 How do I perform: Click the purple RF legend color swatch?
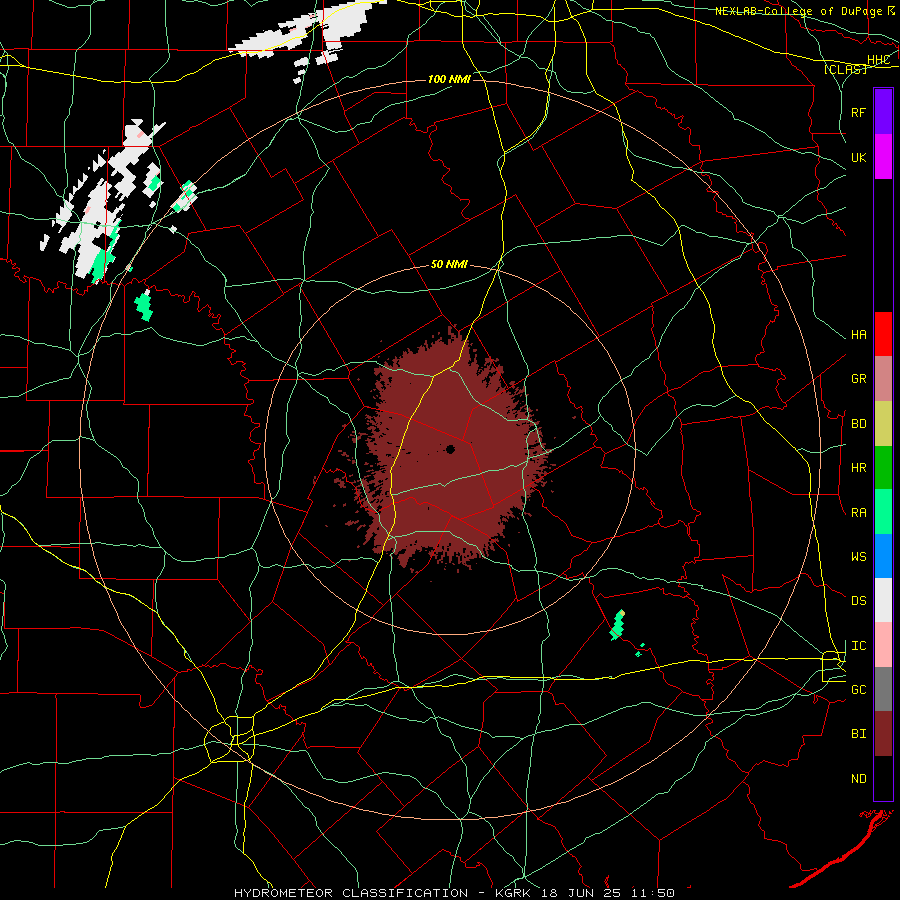pos(883,112)
